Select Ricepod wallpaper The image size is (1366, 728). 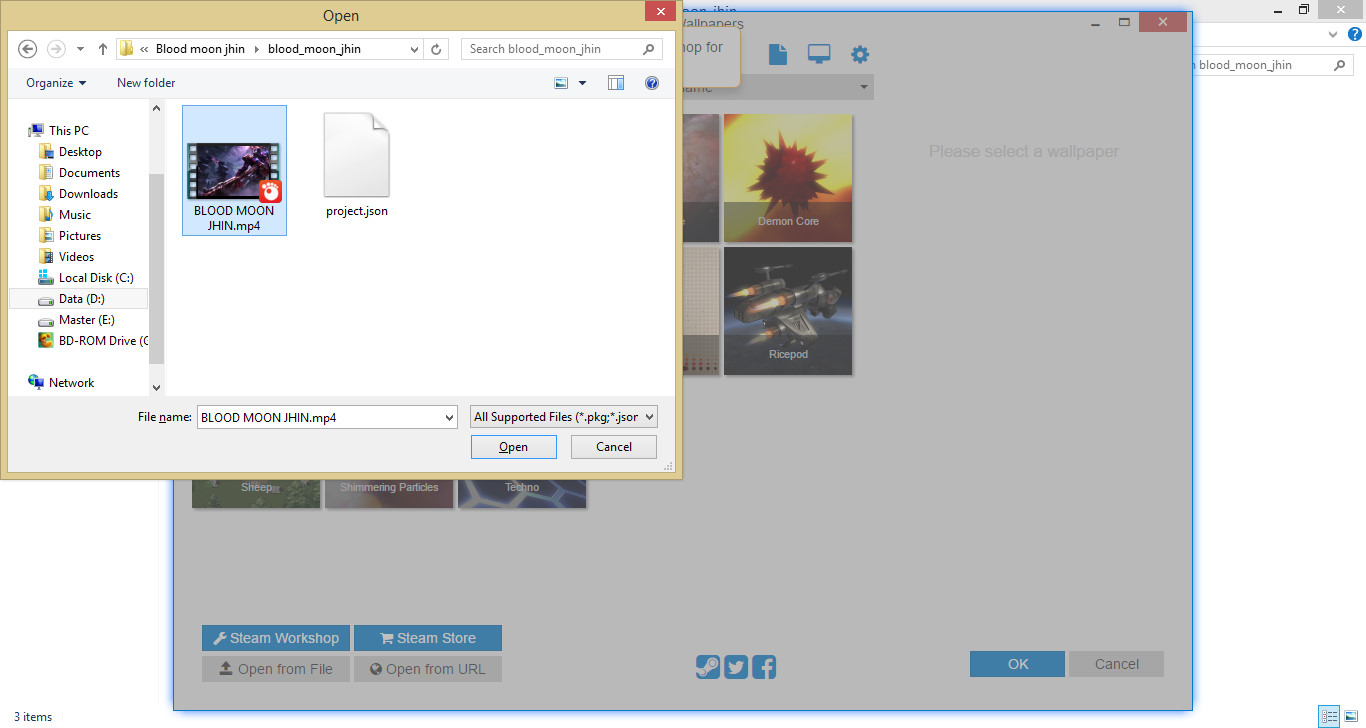tap(788, 311)
